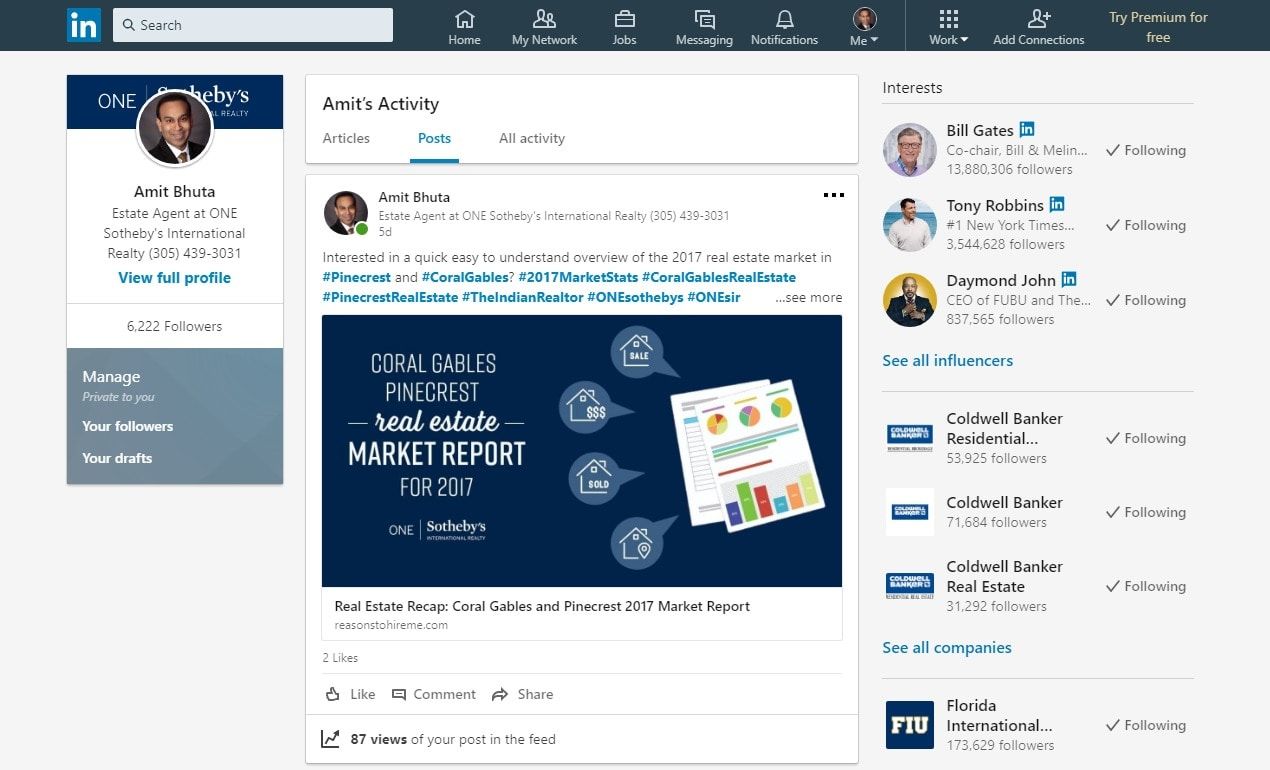Switch to the All activity tab
This screenshot has height=770, width=1270.
click(532, 138)
